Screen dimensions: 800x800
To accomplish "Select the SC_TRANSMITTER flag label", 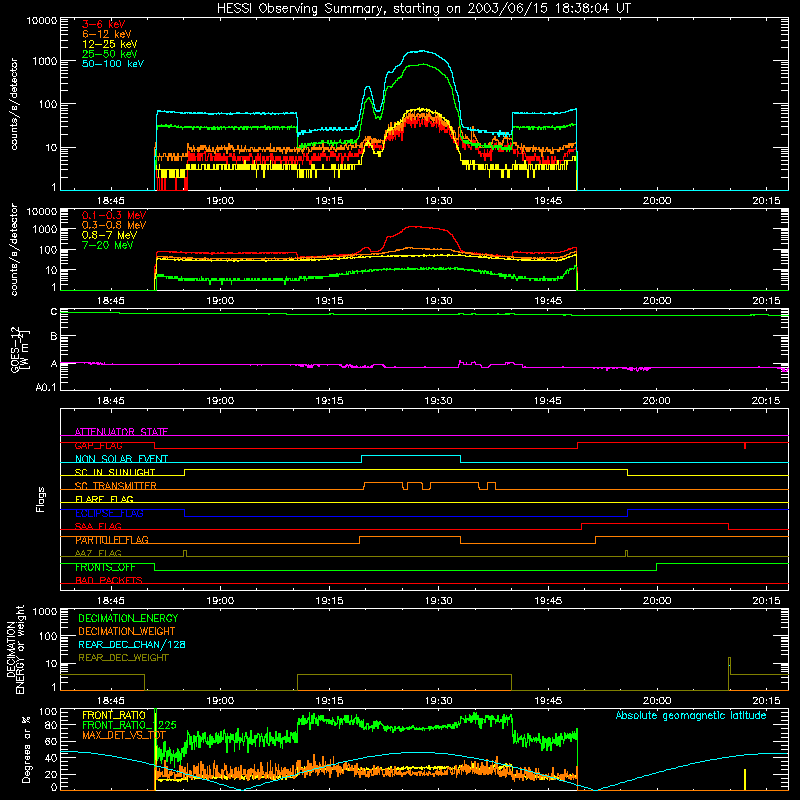I will (x=115, y=486).
